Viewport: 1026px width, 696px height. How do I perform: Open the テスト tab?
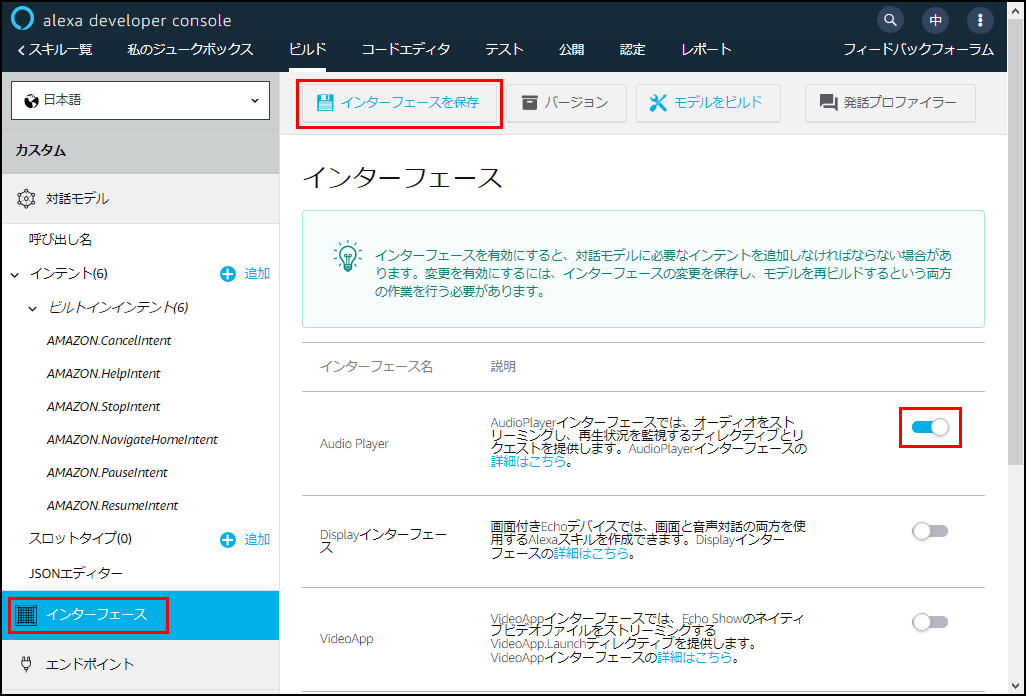click(504, 49)
